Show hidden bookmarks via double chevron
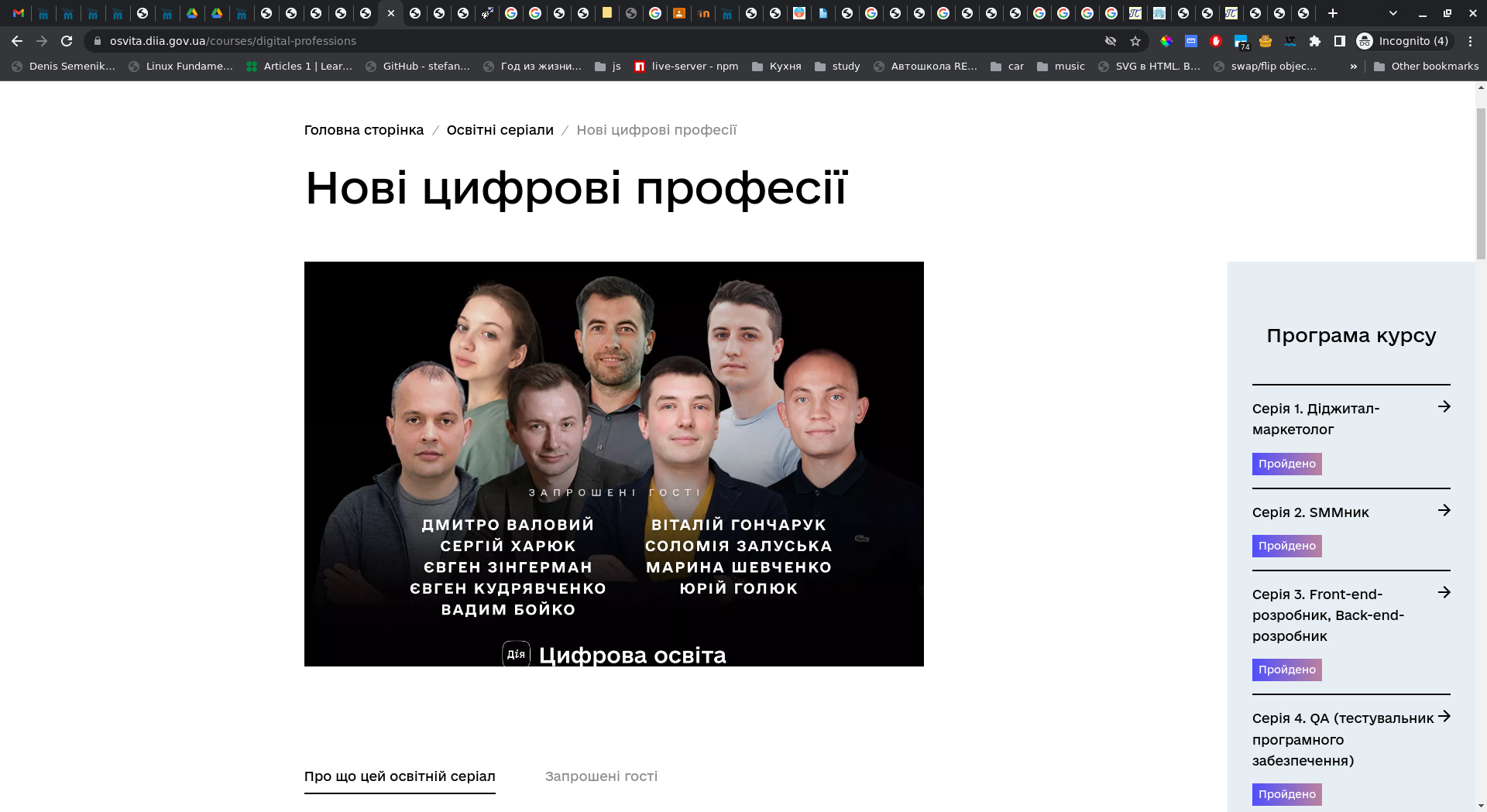1487x812 pixels. (1353, 67)
